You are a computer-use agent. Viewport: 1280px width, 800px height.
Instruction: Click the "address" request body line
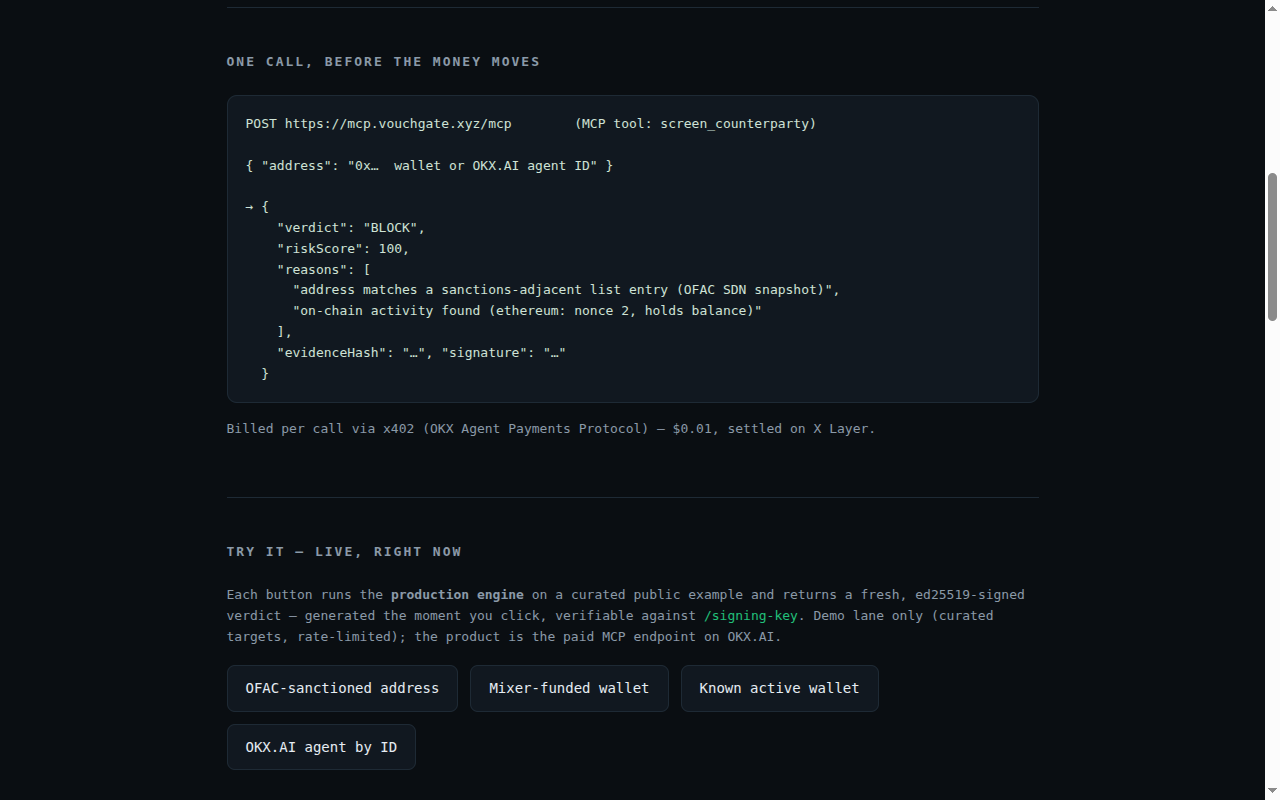pos(429,166)
